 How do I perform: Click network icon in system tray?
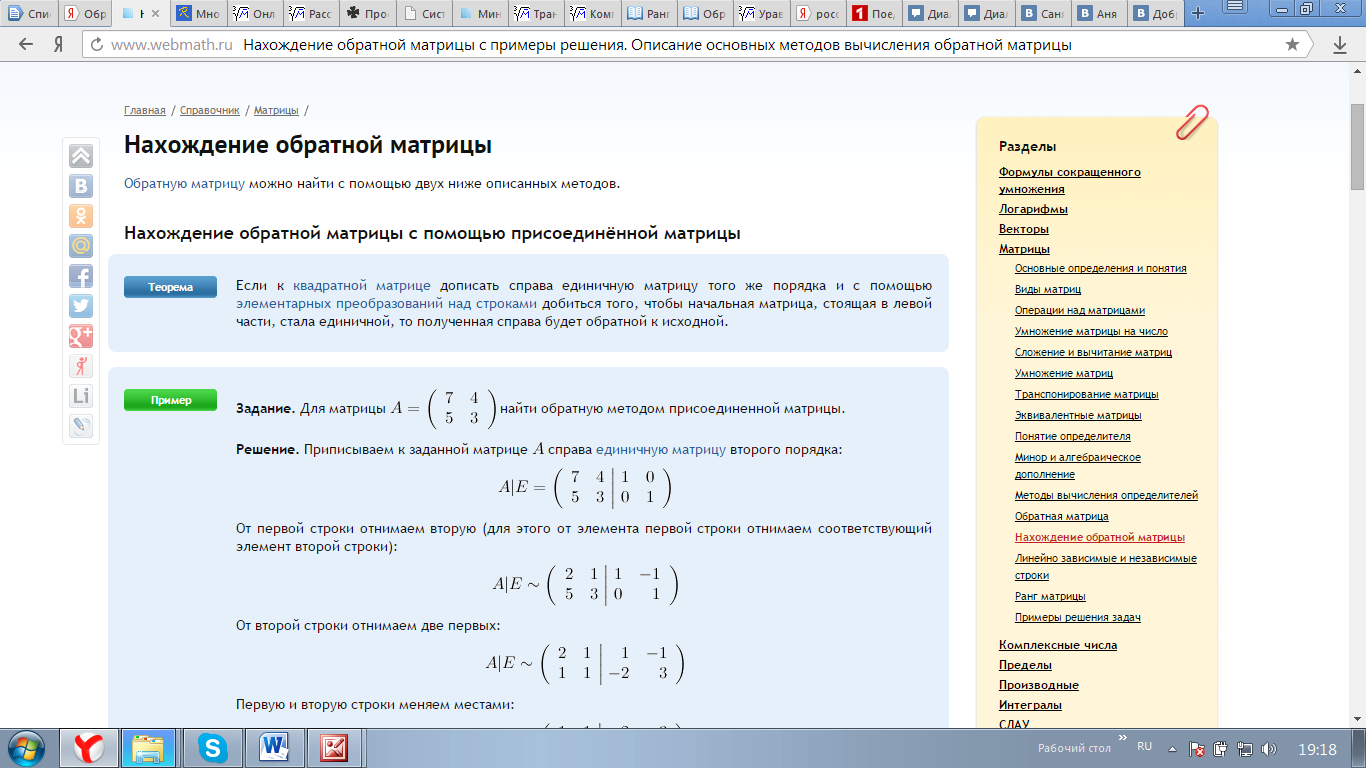point(1246,749)
